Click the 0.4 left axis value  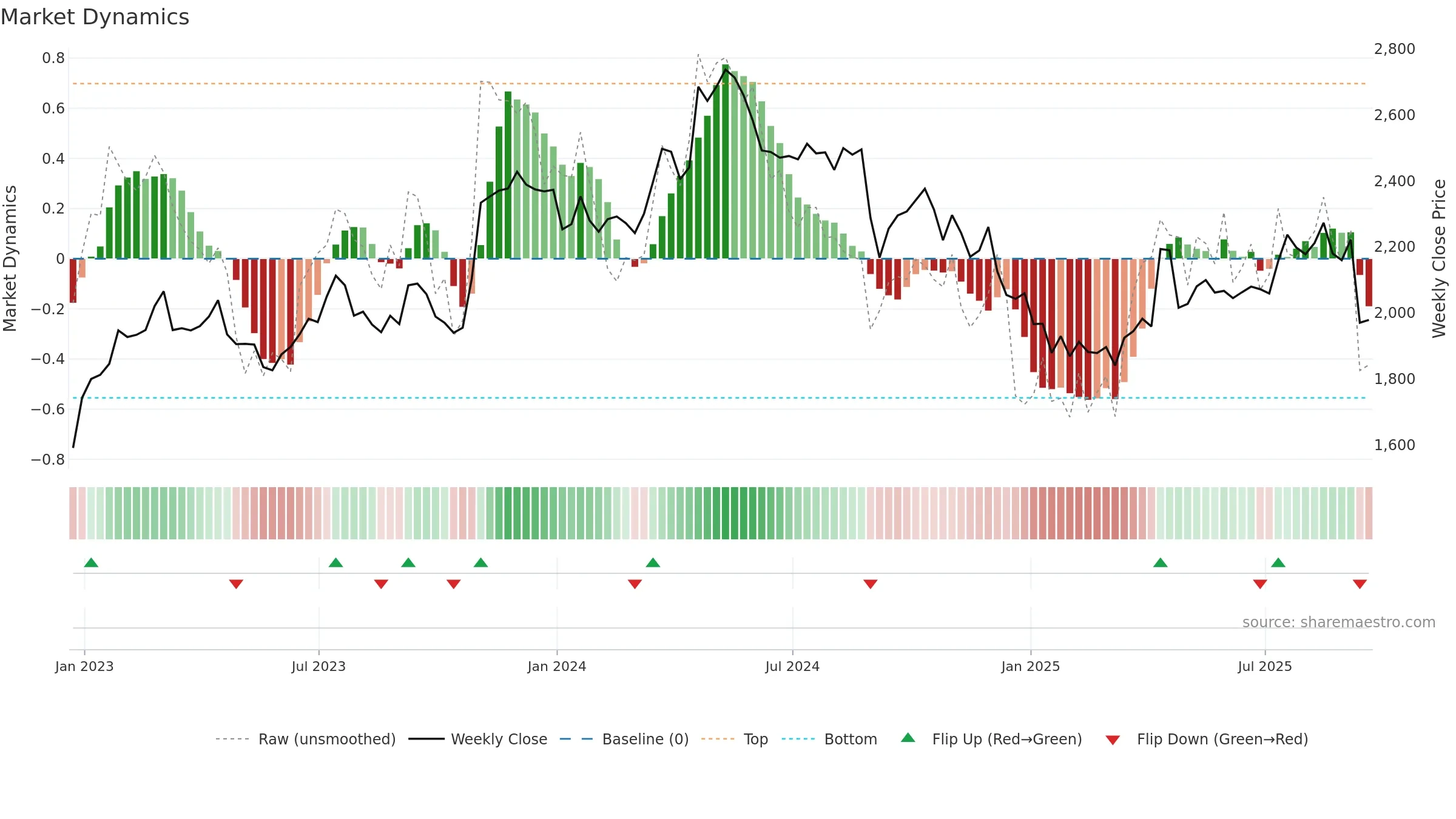(x=53, y=159)
